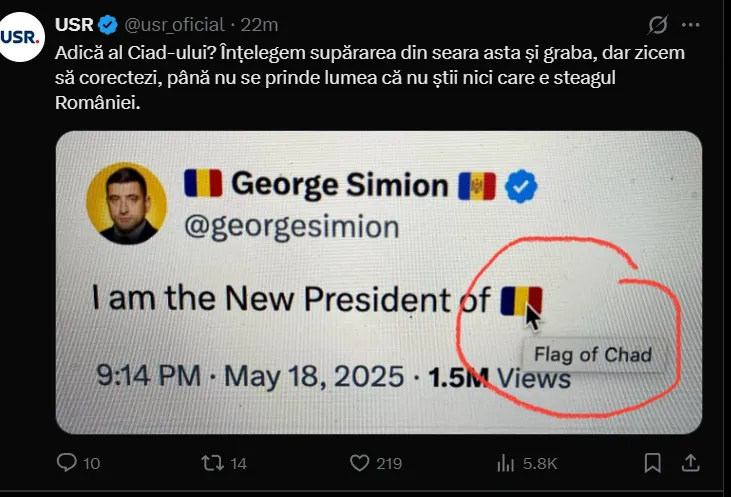Click the USR display name
The image size is (731, 497).
pos(75,24)
